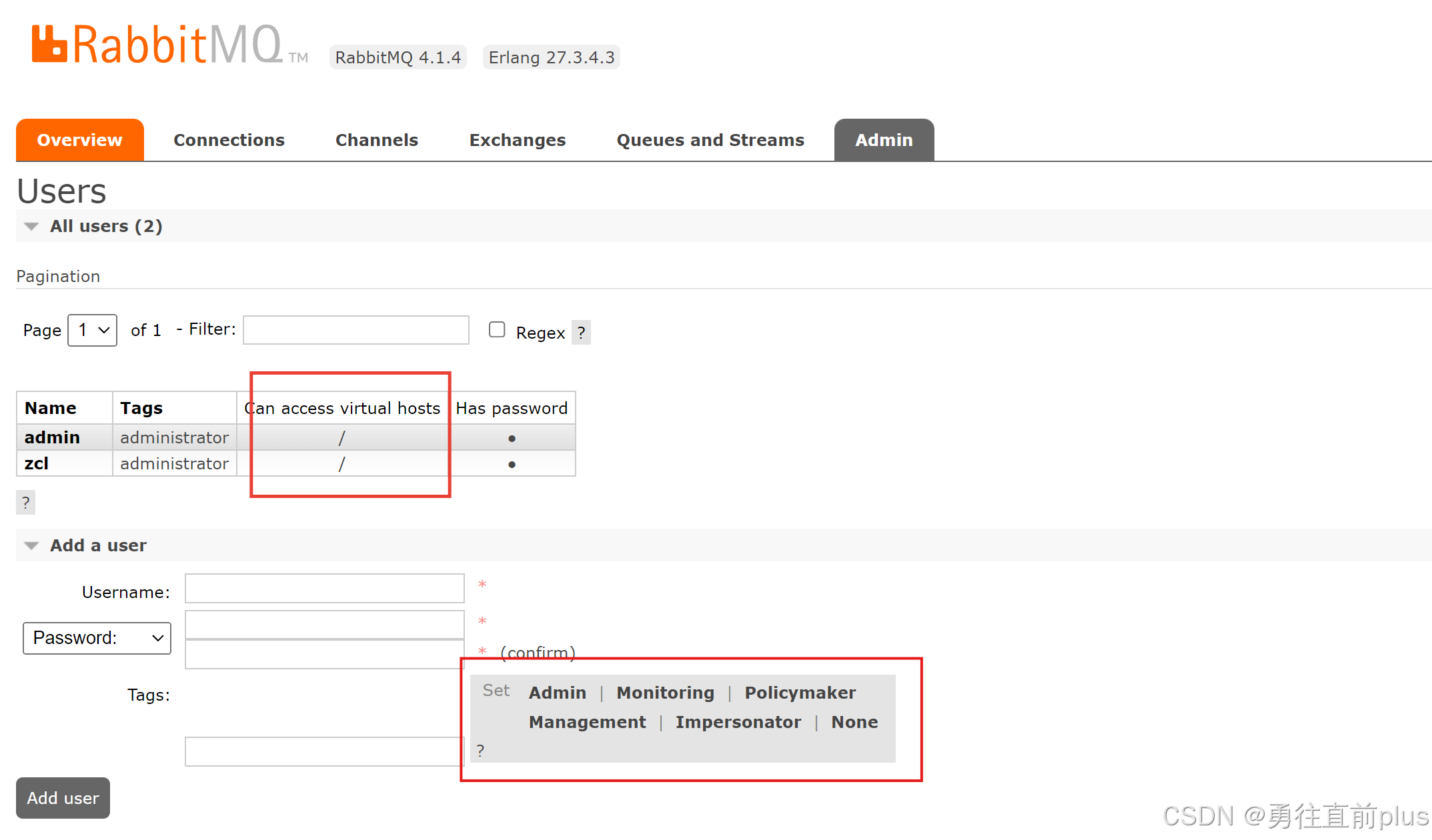Open the tags help question mark

click(480, 751)
